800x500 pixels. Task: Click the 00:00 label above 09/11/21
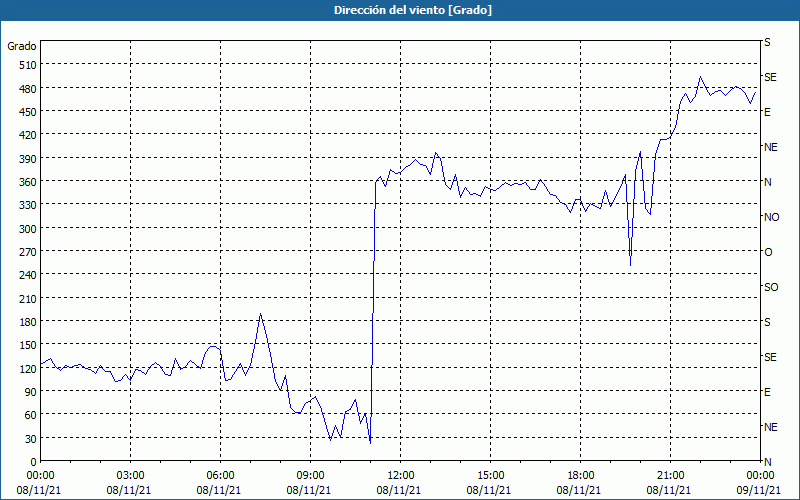click(x=760, y=476)
